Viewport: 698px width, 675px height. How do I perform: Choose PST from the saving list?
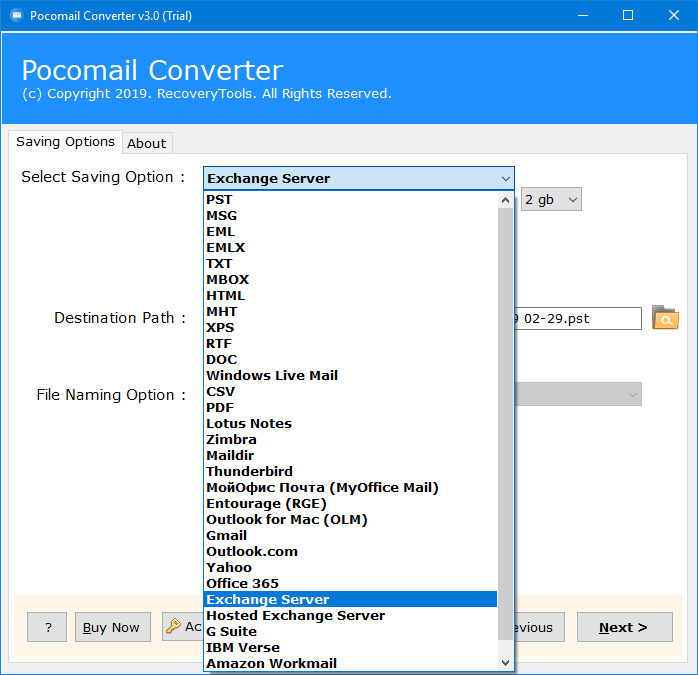pyautogui.click(x=351, y=199)
